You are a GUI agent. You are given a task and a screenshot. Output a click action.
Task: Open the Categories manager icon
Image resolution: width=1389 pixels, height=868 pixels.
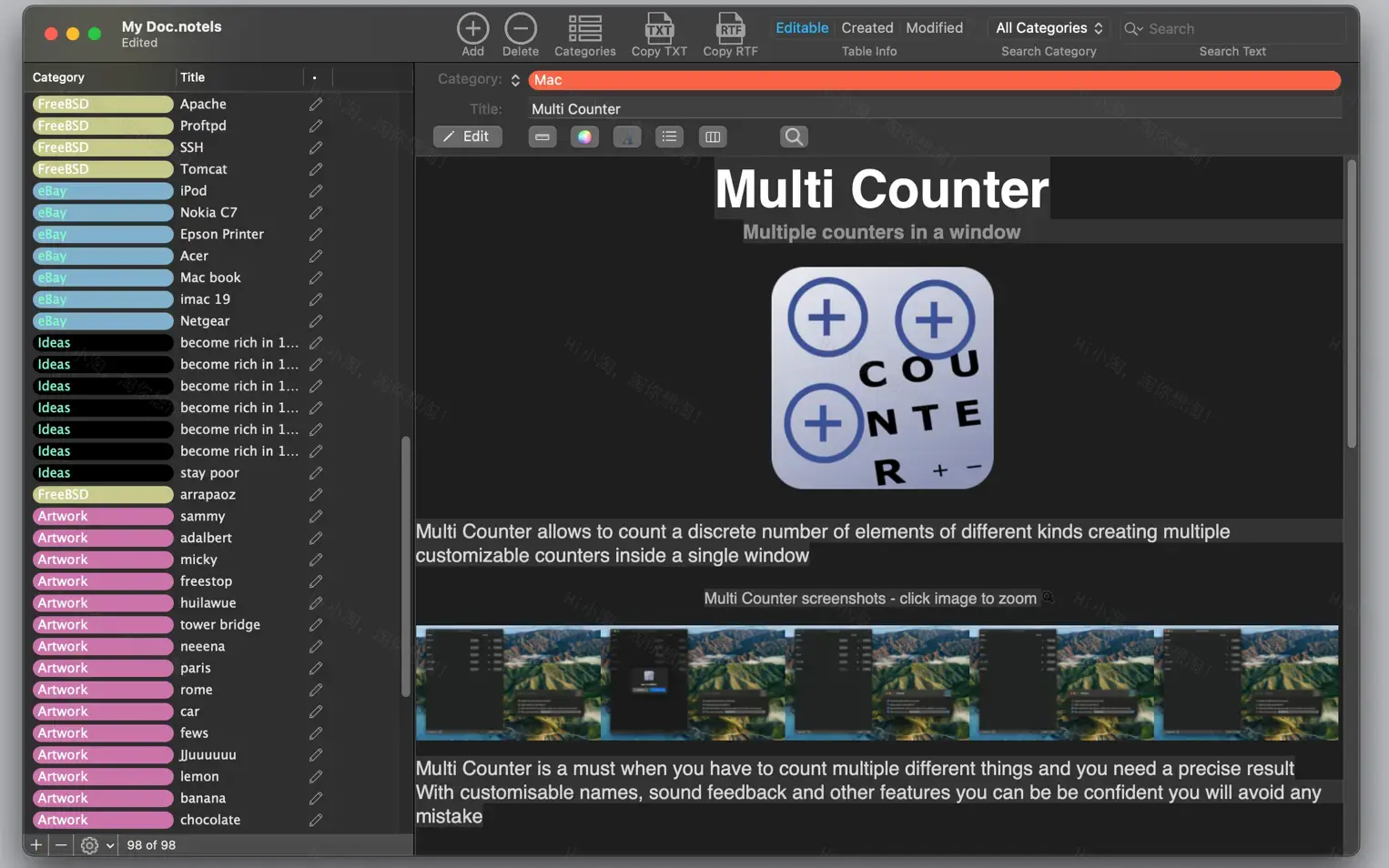[584, 28]
